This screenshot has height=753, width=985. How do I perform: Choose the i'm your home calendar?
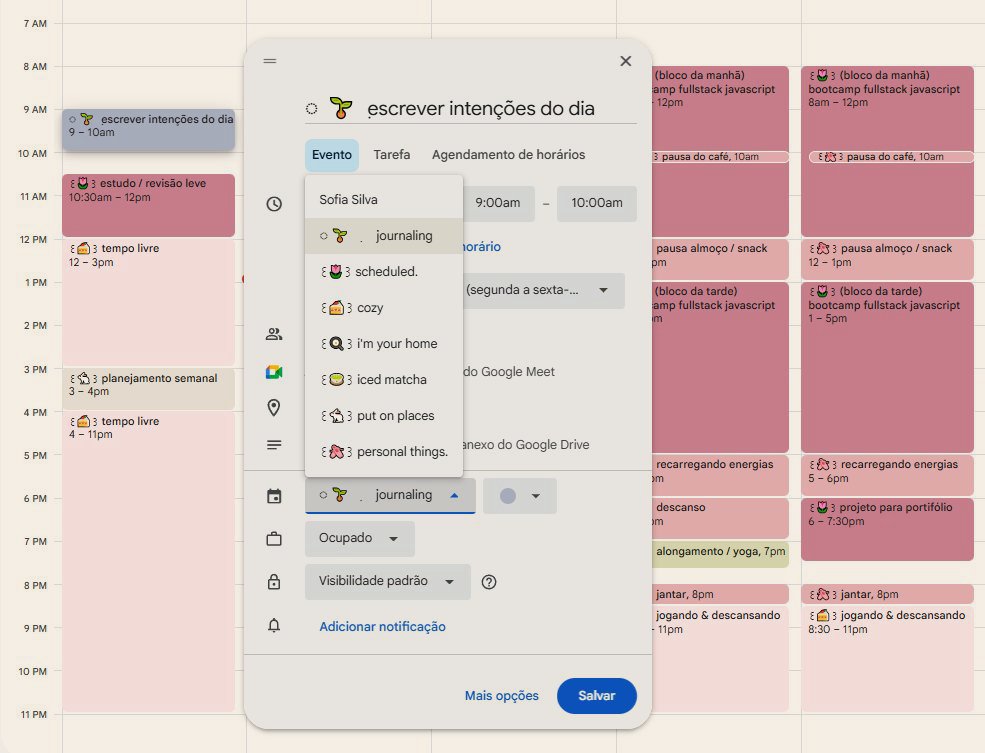coord(384,344)
